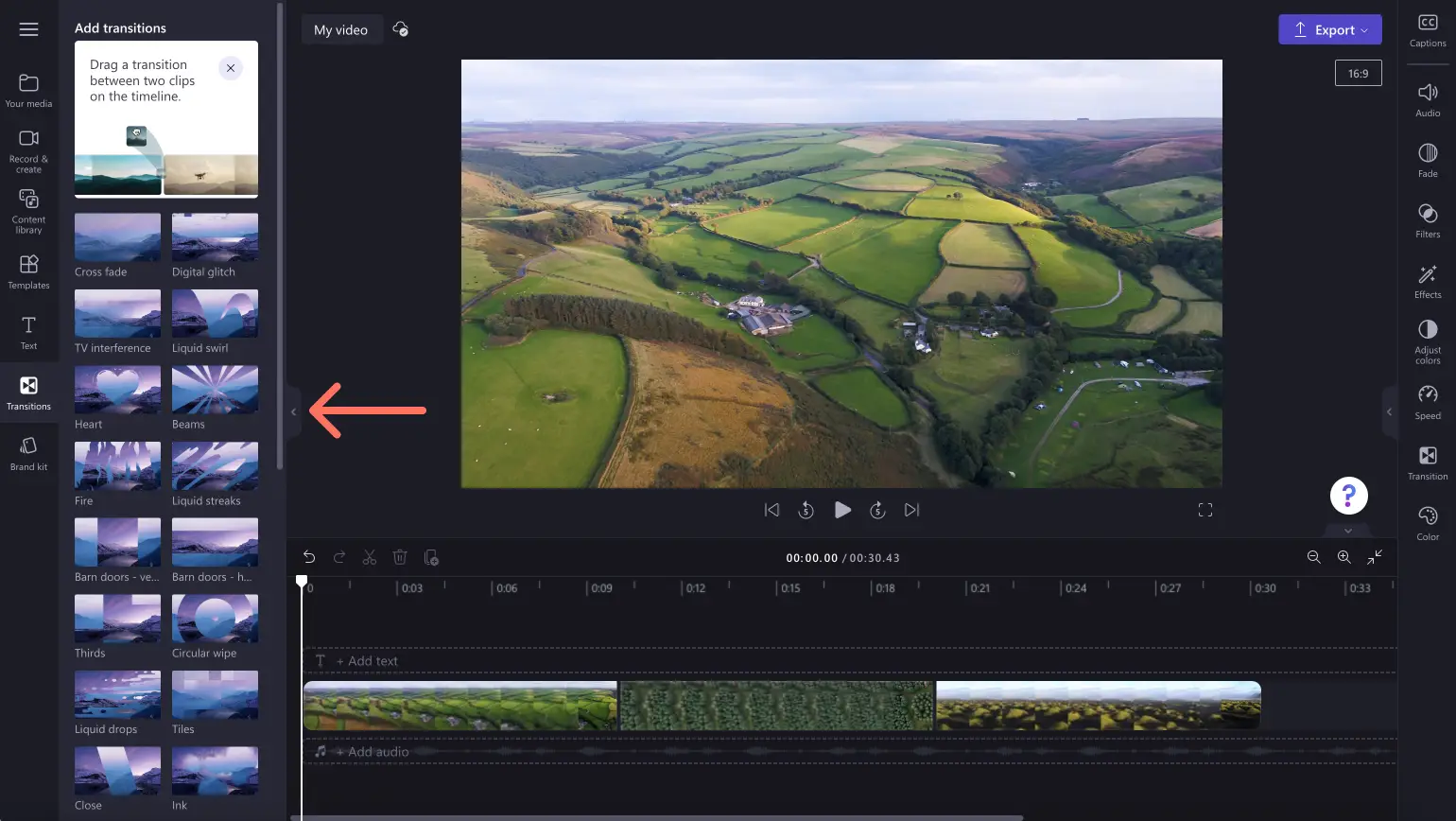Viewport: 1456px width, 821px height.
Task: Fit timeline to screen
Action: pyautogui.click(x=1375, y=557)
